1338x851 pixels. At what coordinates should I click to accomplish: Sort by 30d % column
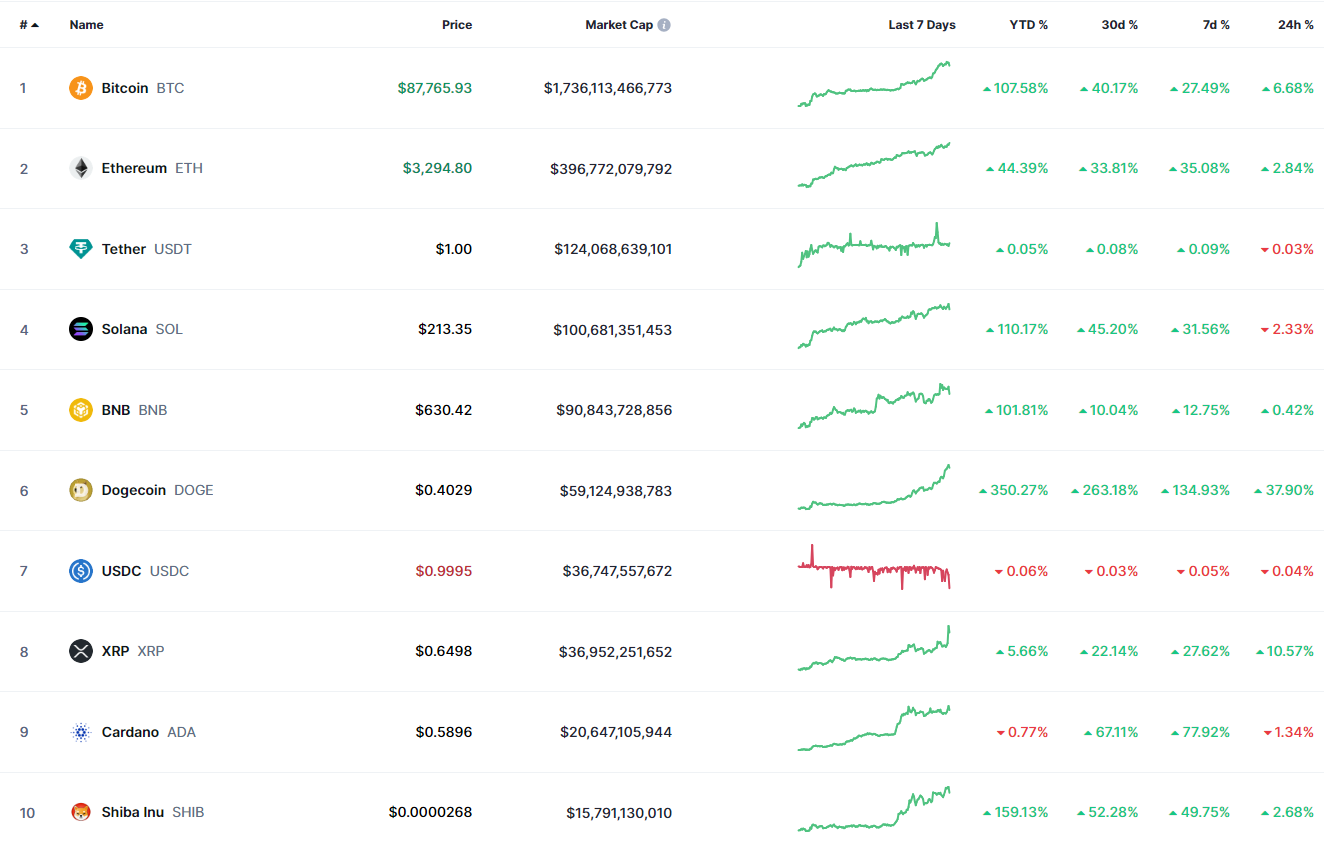[1119, 25]
